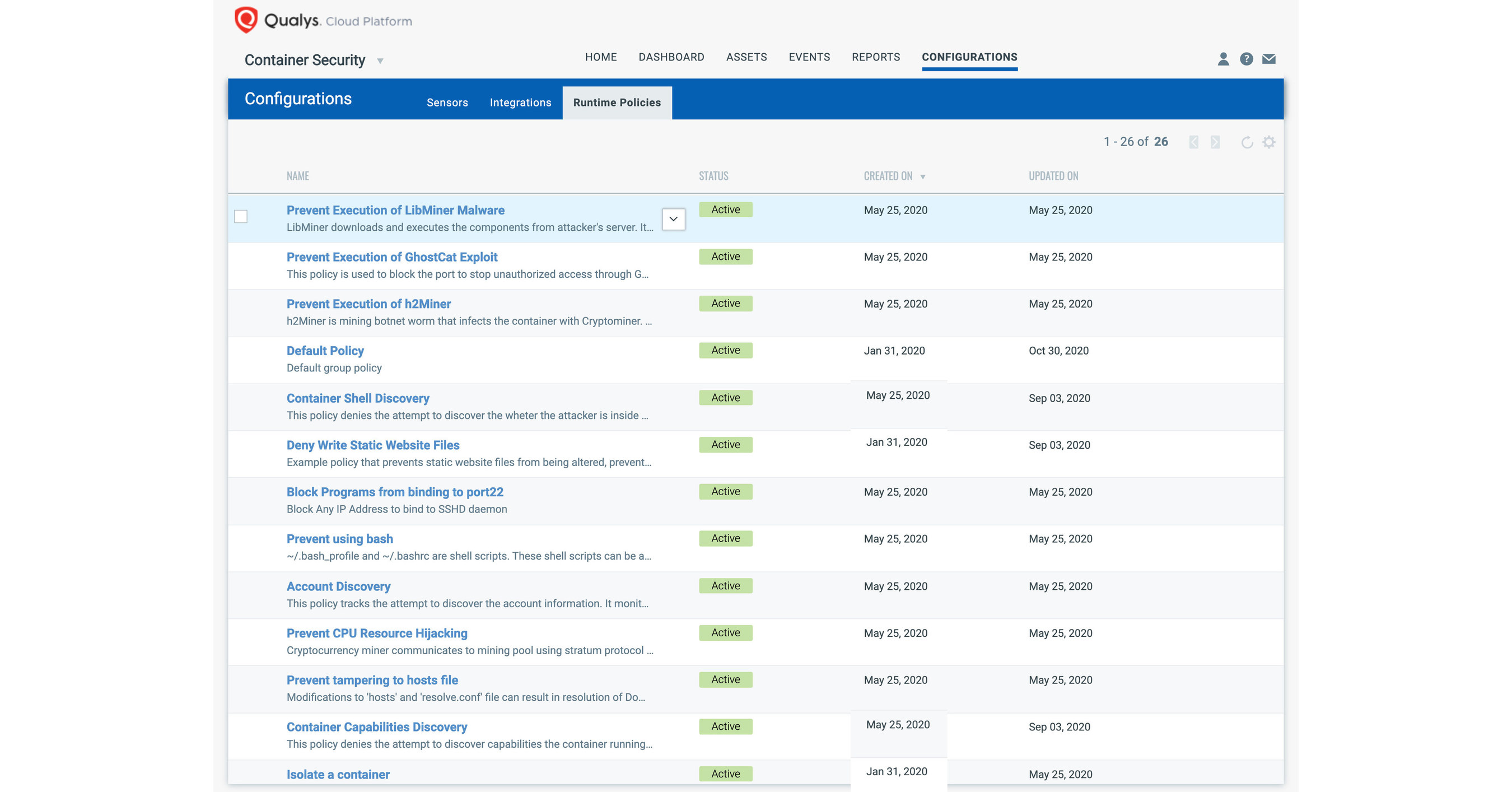The image size is (1512, 792).
Task: Open the Container Security module dropdown
Action: point(380,60)
